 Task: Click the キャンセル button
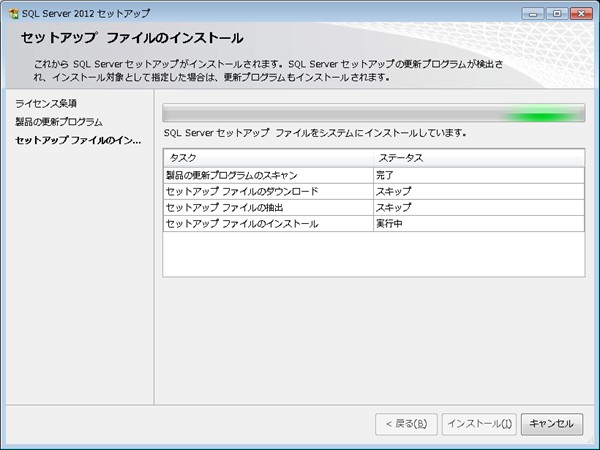[552, 424]
